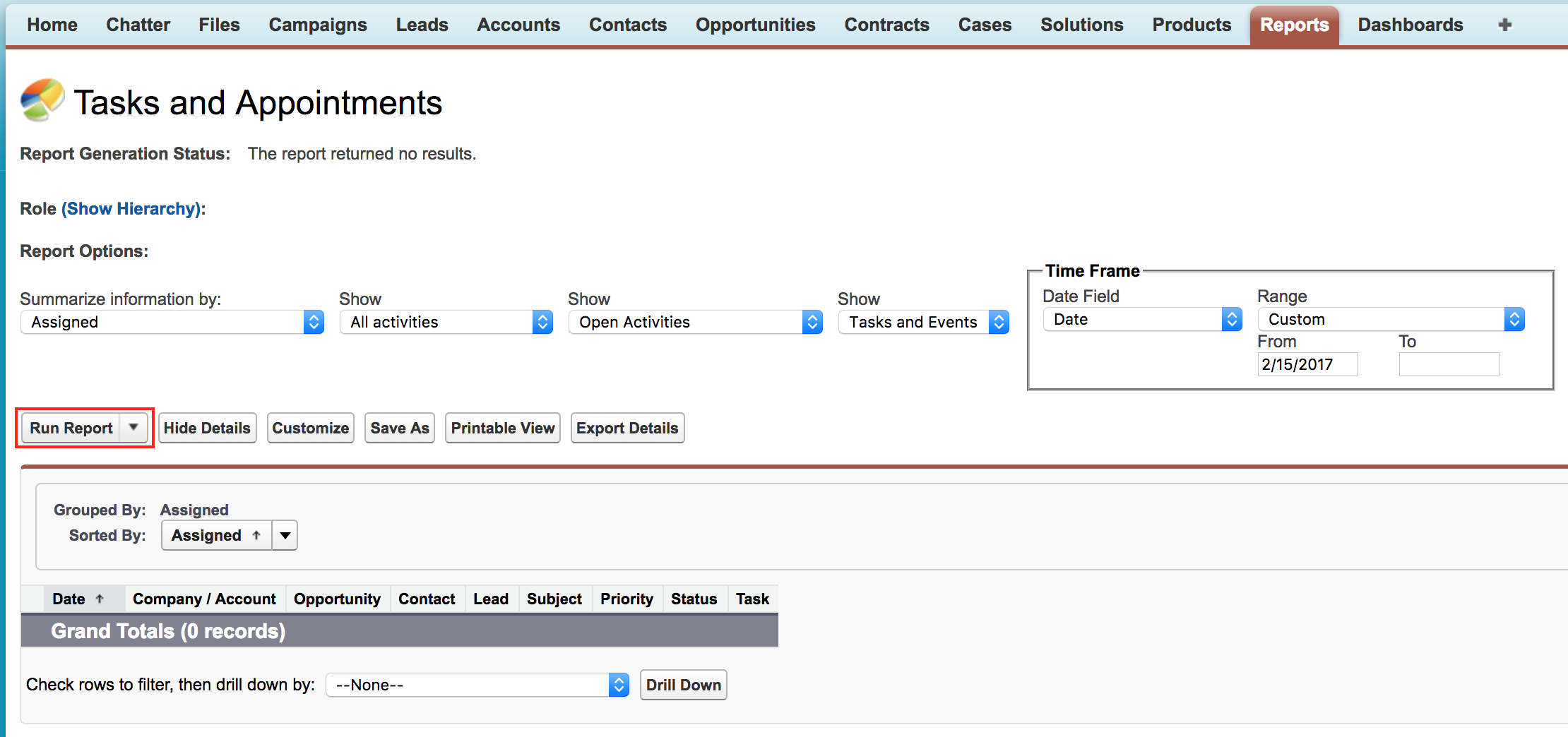1568x737 pixels.
Task: Open the All activities dropdown
Action: (x=446, y=323)
